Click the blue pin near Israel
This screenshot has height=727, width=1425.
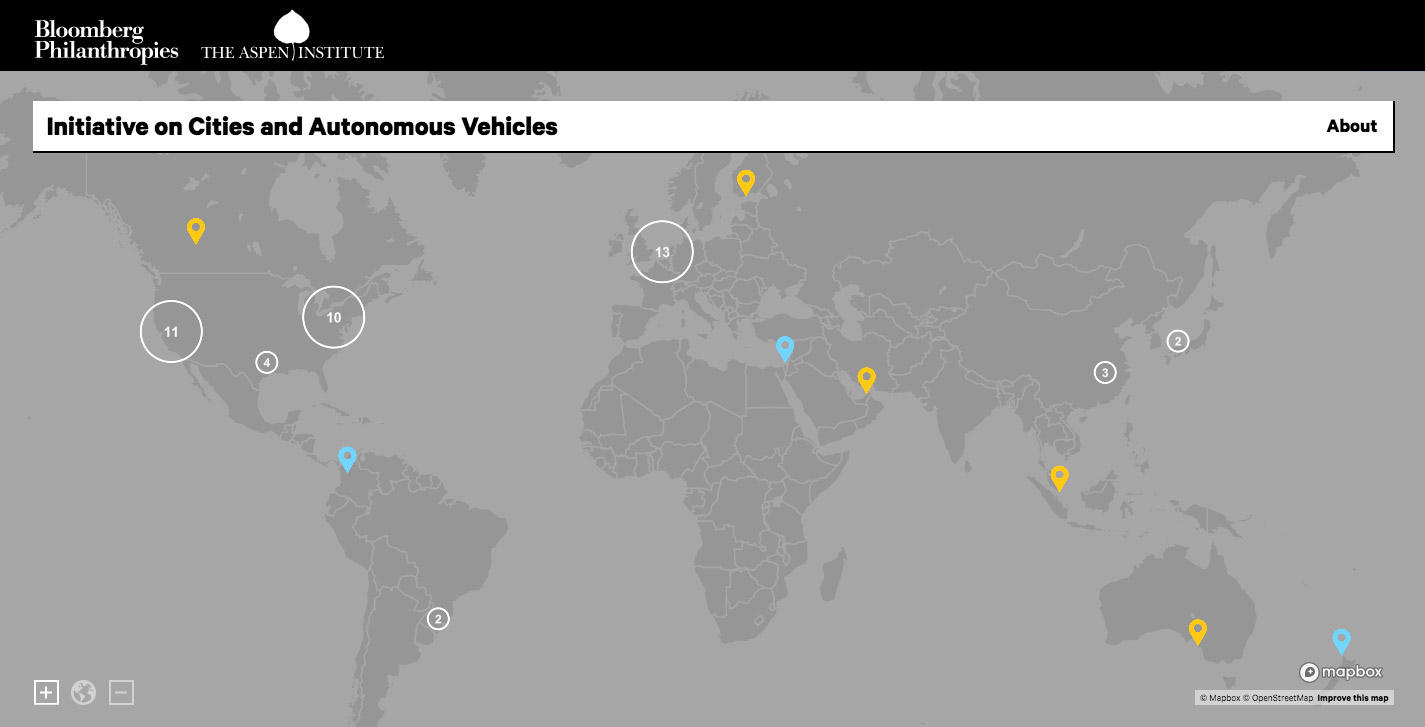pos(785,347)
